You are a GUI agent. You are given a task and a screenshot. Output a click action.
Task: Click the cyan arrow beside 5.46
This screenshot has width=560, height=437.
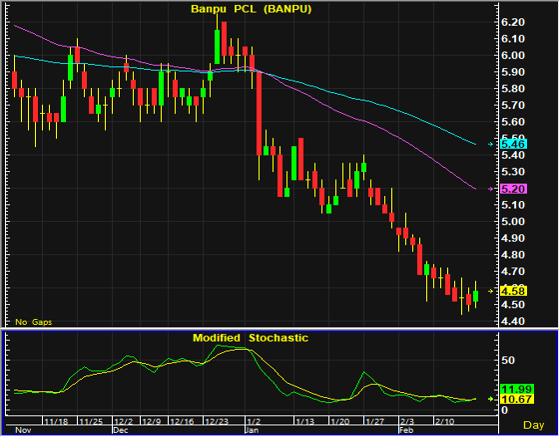(x=491, y=144)
